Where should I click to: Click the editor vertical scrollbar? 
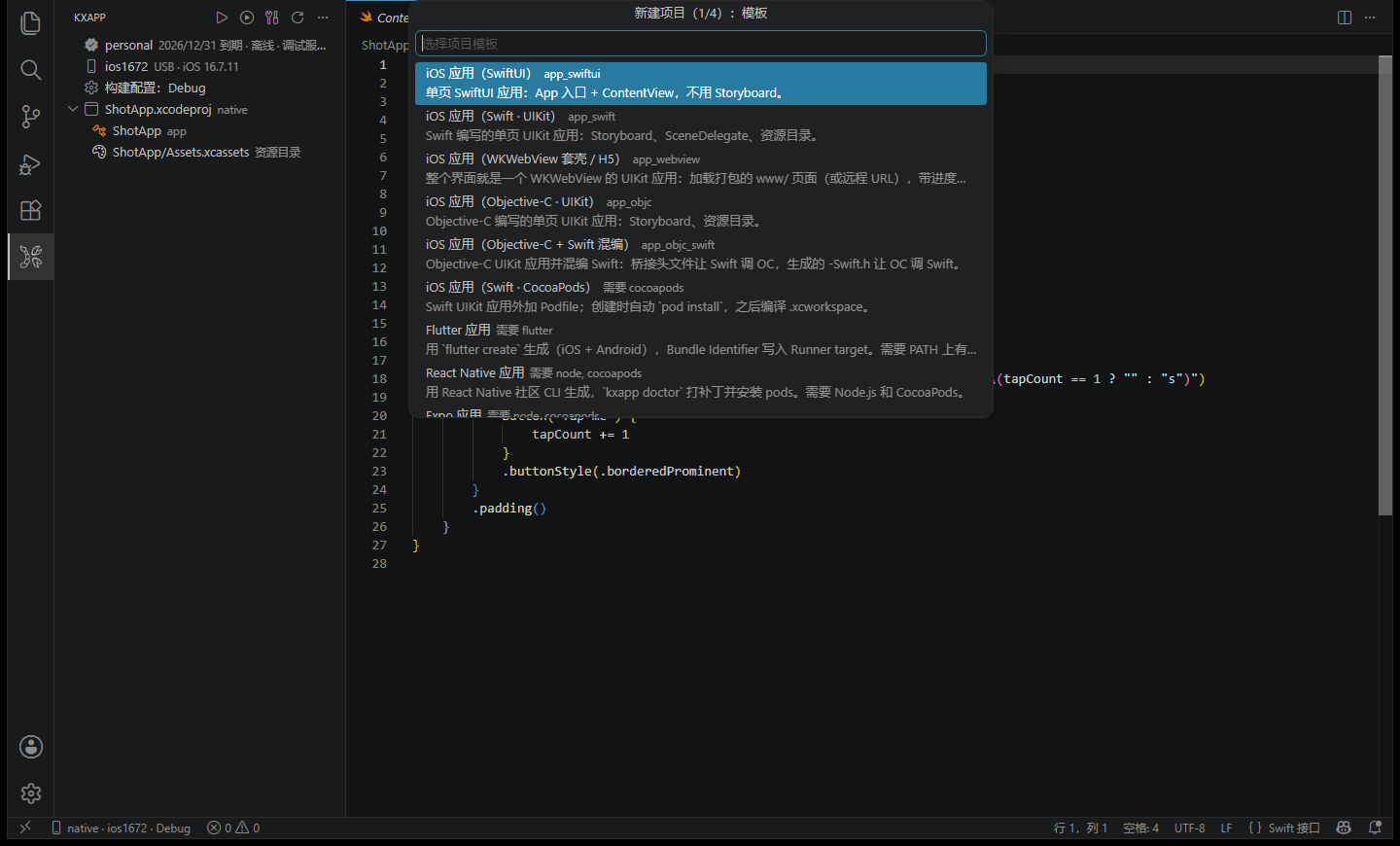[1385, 287]
